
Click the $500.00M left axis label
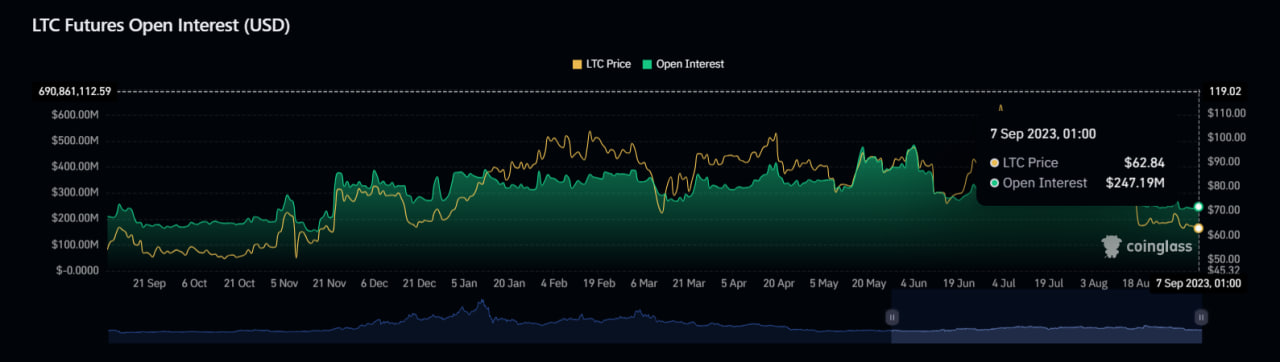click(75, 140)
